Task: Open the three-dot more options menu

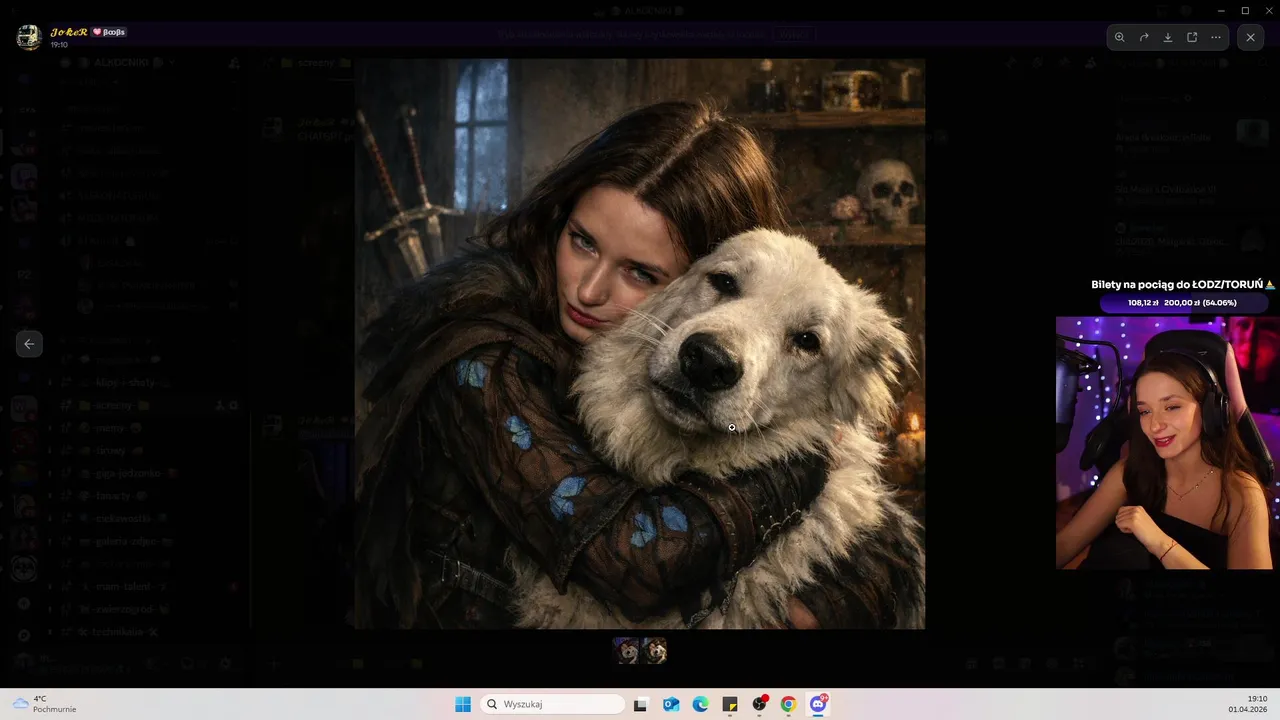Action: [1216, 37]
